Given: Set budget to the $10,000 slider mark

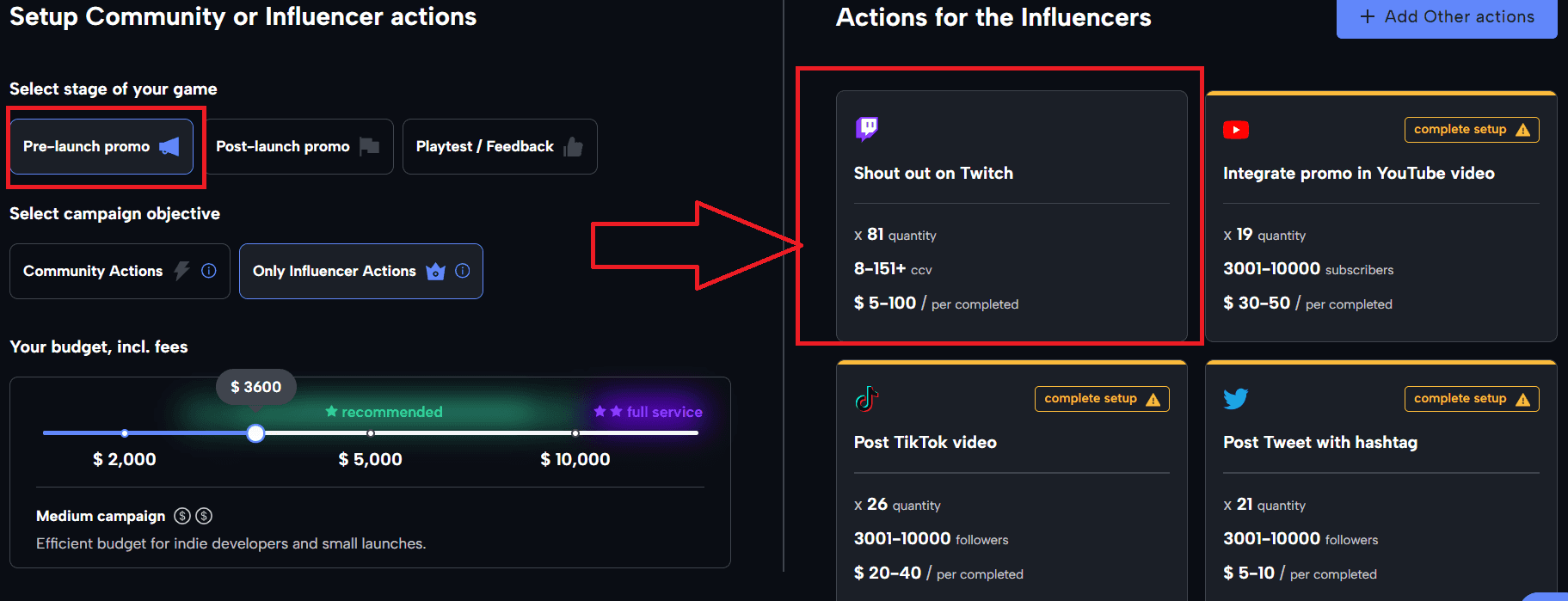Looking at the screenshot, I should pos(575,433).
